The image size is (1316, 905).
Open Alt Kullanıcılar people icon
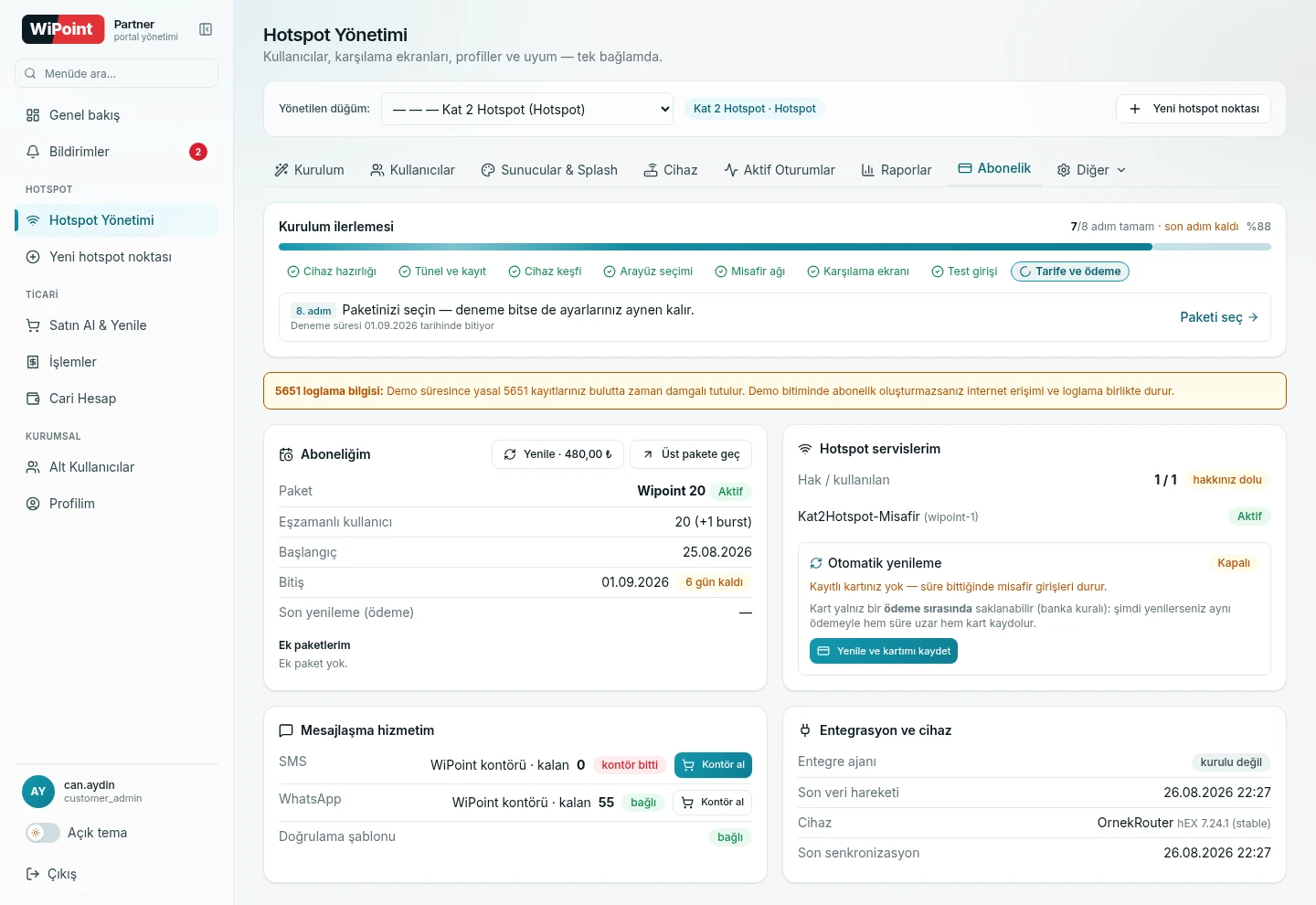pyautogui.click(x=33, y=467)
